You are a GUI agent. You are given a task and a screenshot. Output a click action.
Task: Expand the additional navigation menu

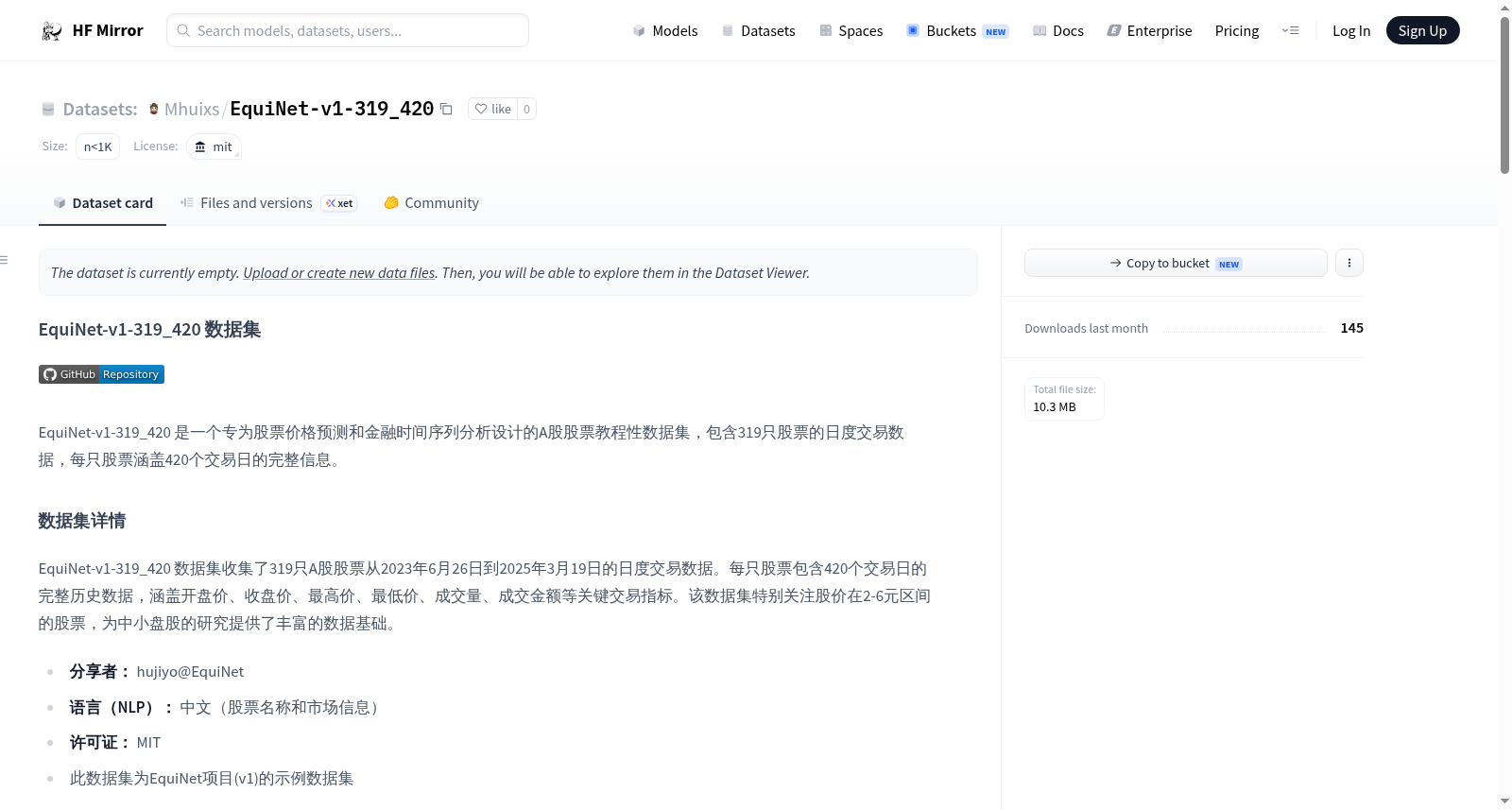point(1290,31)
